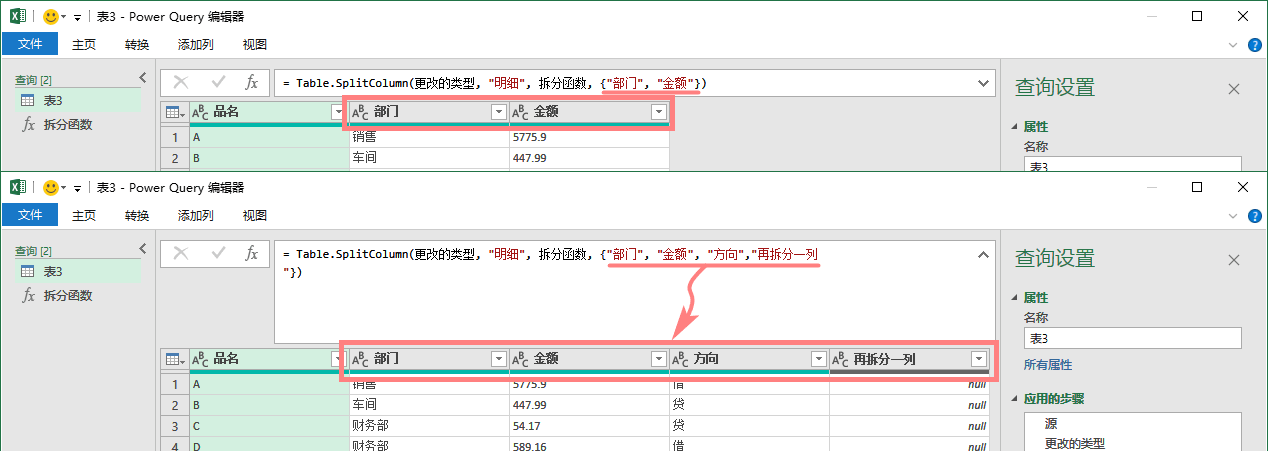1268x451 pixels.
Task: Change 再拆分一列 data type icon
Action: coord(840,359)
